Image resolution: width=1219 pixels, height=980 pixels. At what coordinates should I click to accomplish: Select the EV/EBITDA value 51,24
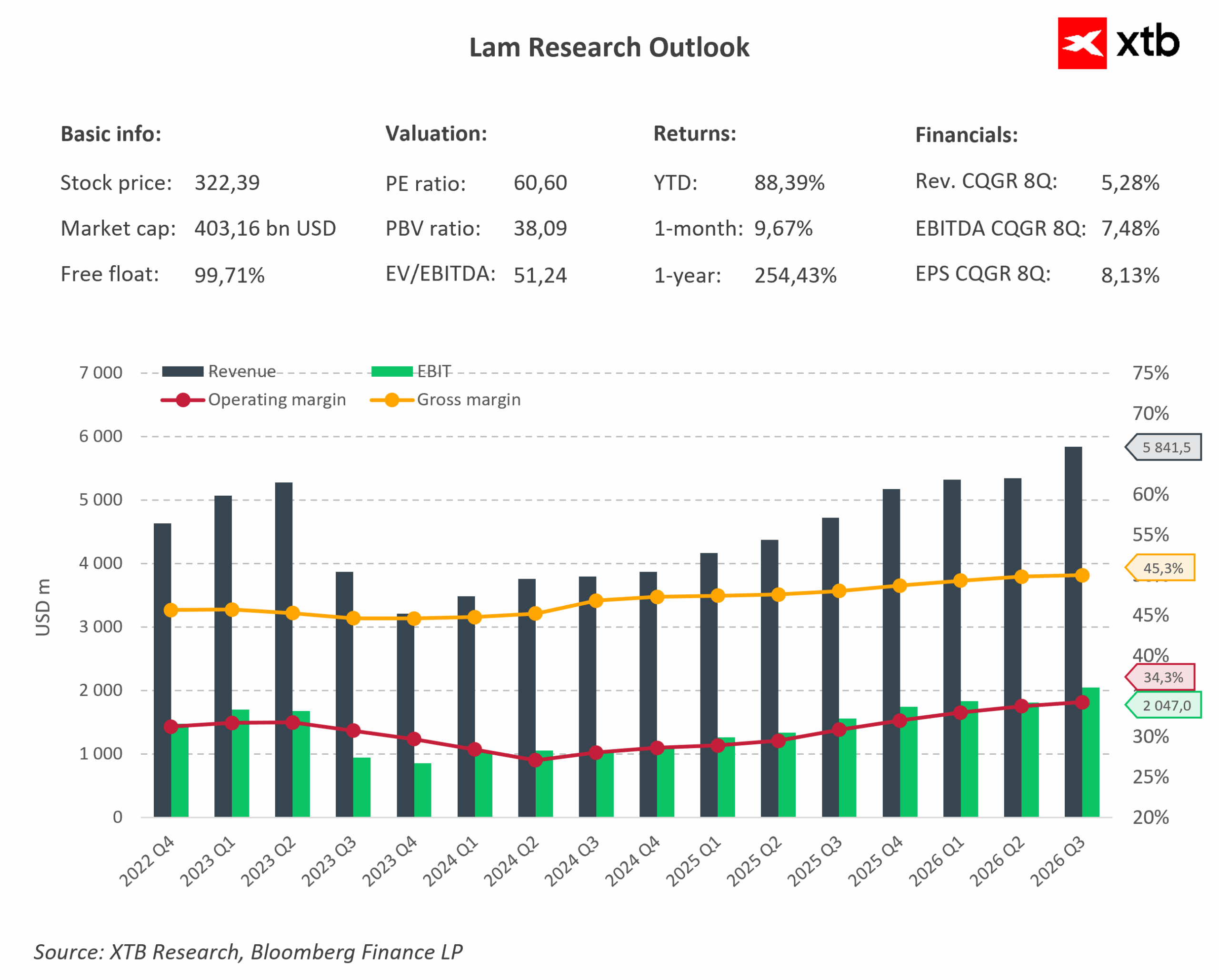click(540, 275)
